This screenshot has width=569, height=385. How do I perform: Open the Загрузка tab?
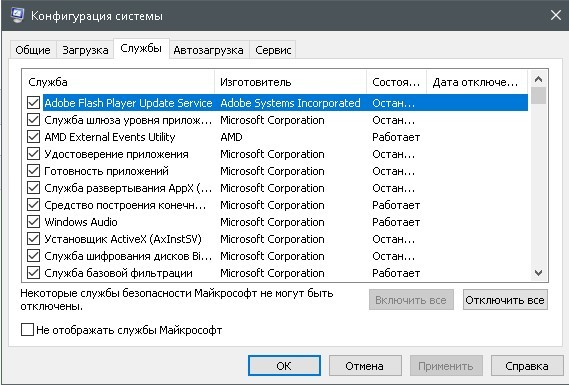85,50
